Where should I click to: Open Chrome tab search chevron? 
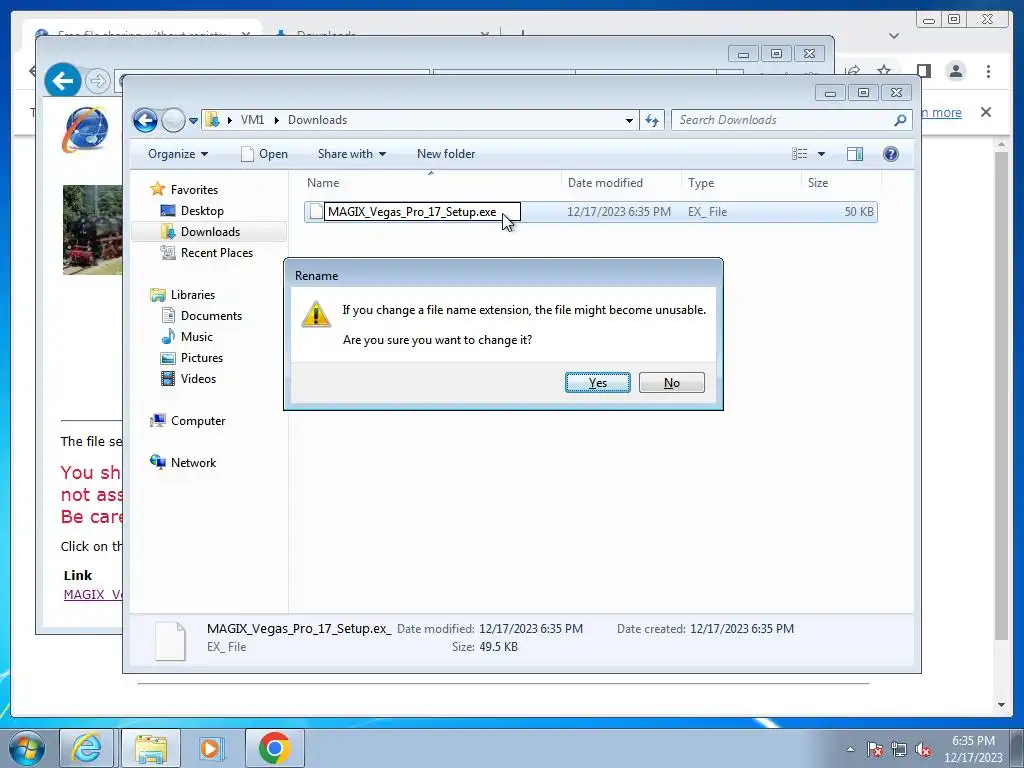pyautogui.click(x=894, y=36)
